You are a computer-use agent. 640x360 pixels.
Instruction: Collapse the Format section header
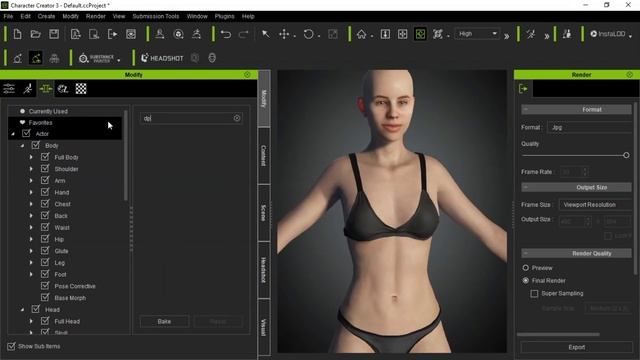pyautogui.click(x=576, y=109)
